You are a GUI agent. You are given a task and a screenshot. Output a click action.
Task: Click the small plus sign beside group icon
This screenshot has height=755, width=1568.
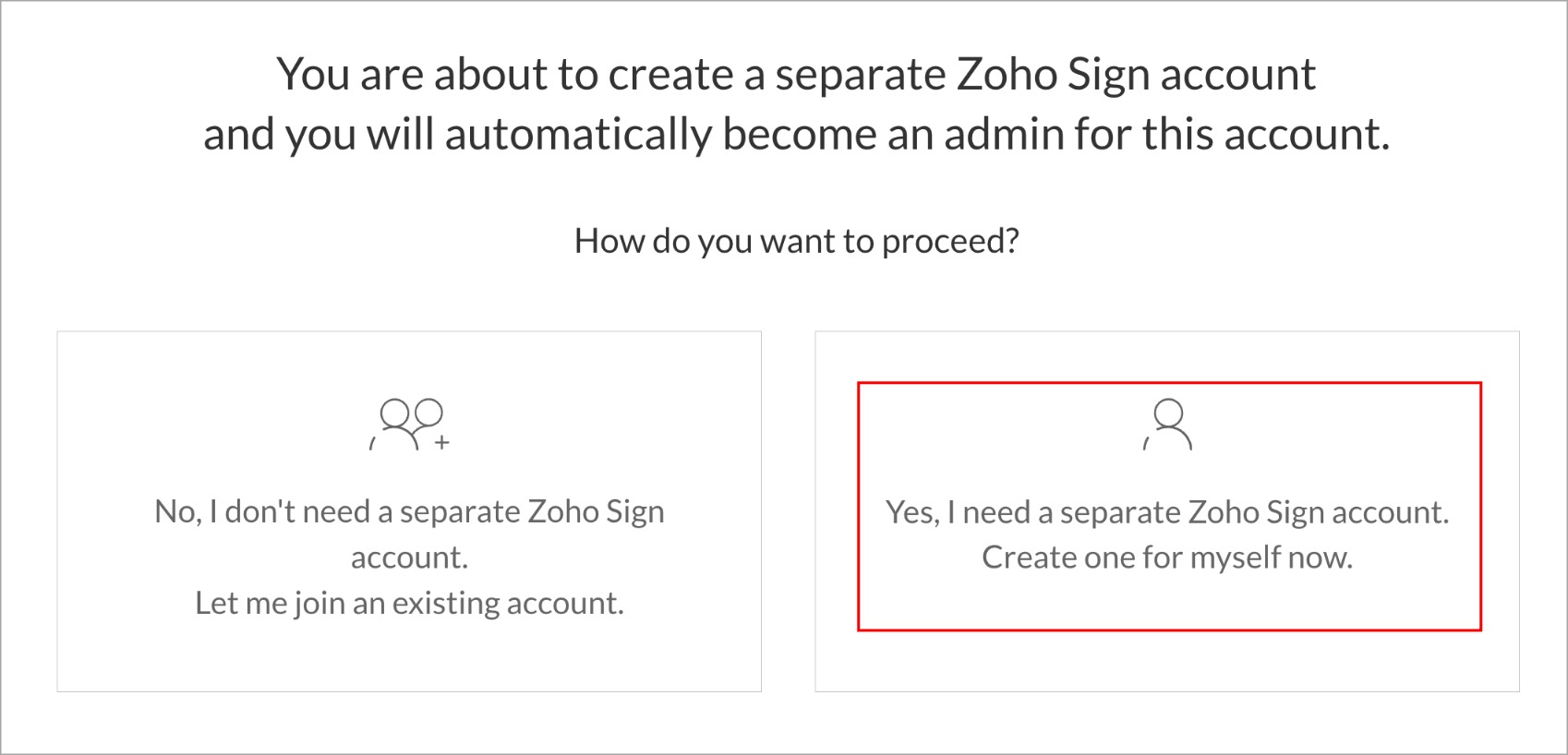(x=442, y=443)
